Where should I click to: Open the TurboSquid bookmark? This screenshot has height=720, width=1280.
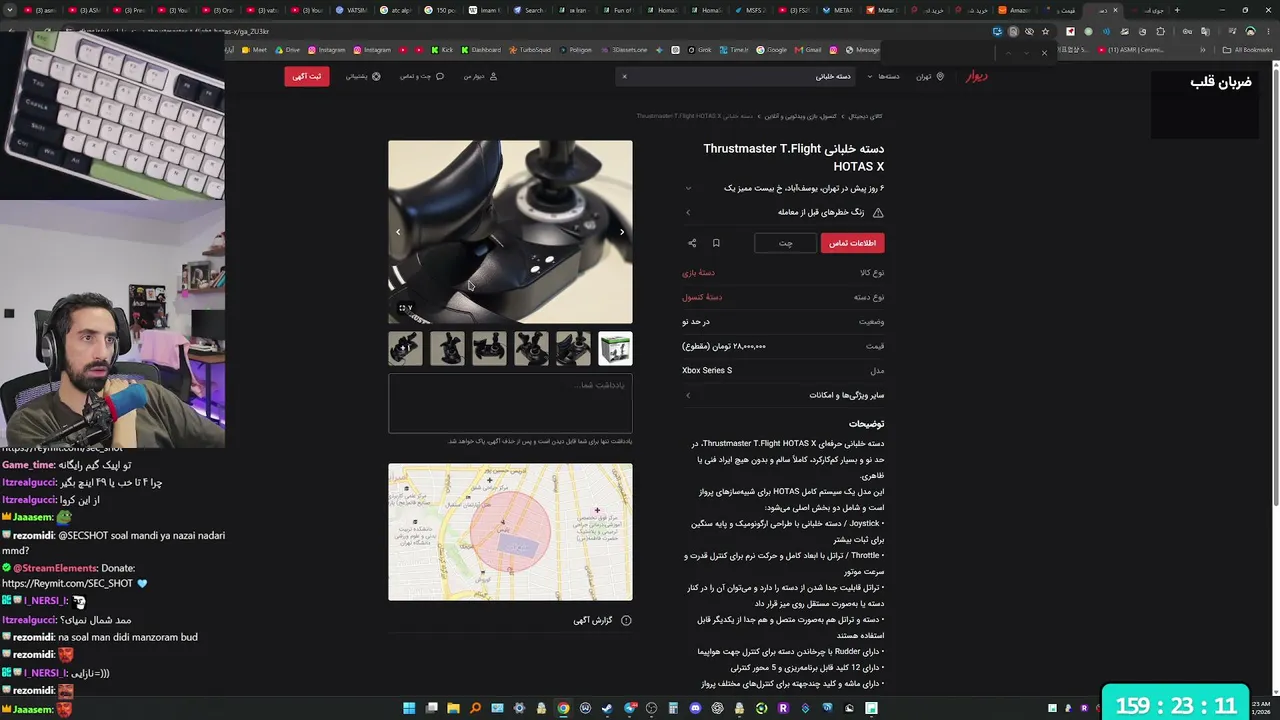click(x=529, y=50)
